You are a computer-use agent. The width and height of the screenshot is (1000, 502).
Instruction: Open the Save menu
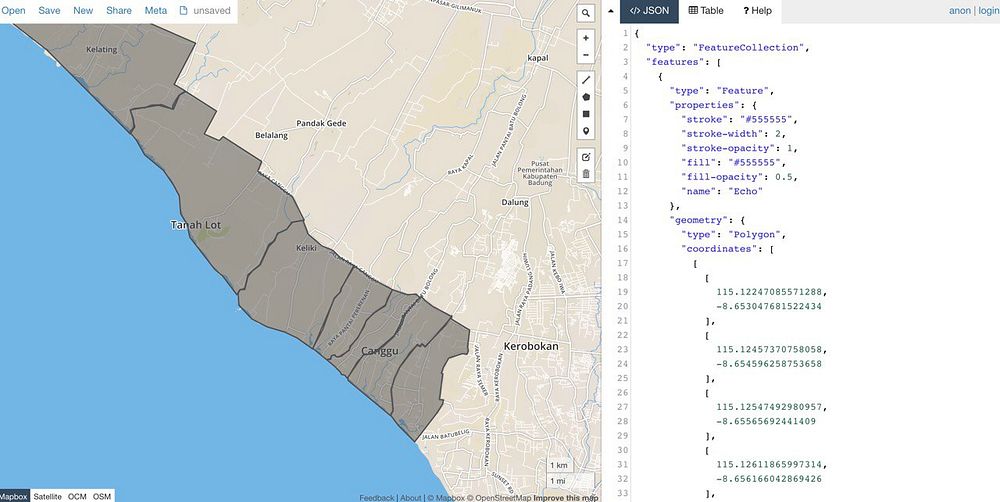click(x=49, y=11)
